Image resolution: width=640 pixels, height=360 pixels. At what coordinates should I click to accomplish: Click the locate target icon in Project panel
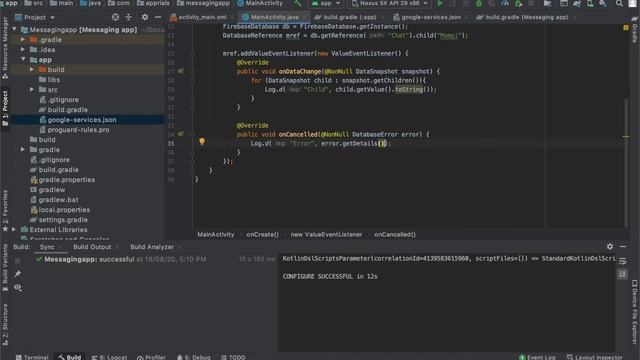click(x=116, y=17)
